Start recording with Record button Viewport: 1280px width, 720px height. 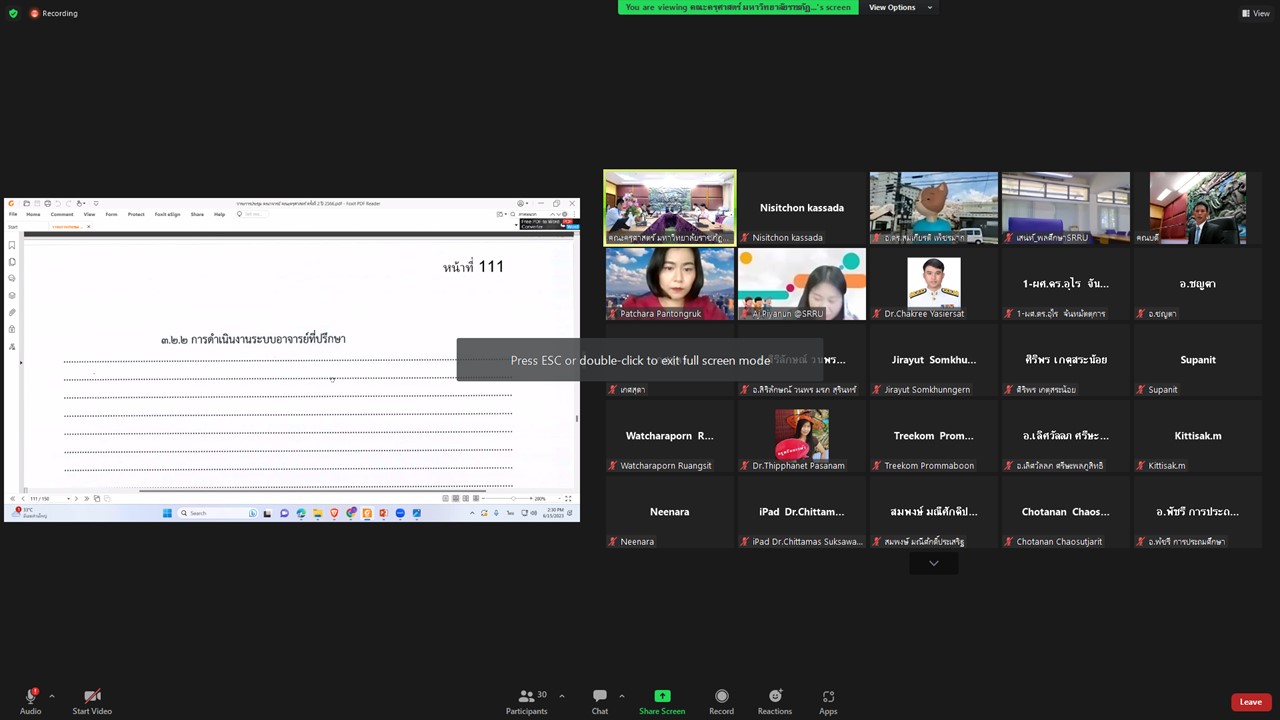tap(721, 697)
